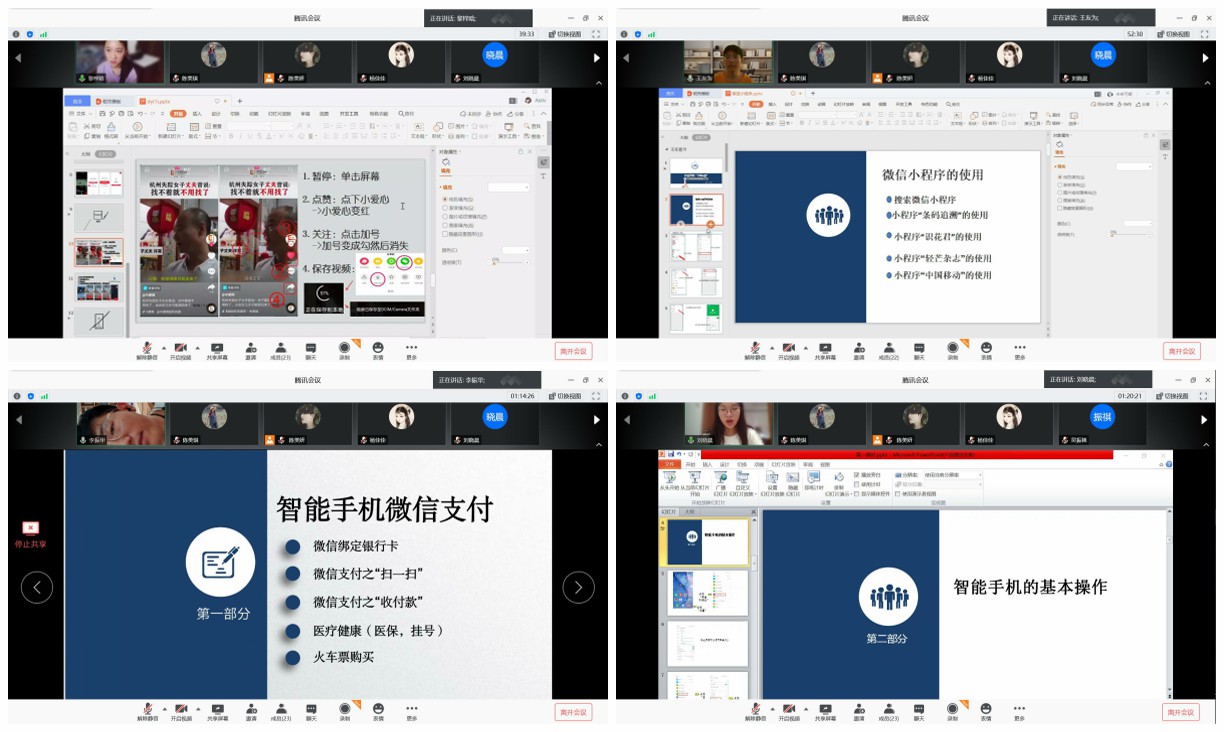Enter fullscreen in the 39:33 meeting window
This screenshot has height=732, width=1224.
click(x=595, y=33)
